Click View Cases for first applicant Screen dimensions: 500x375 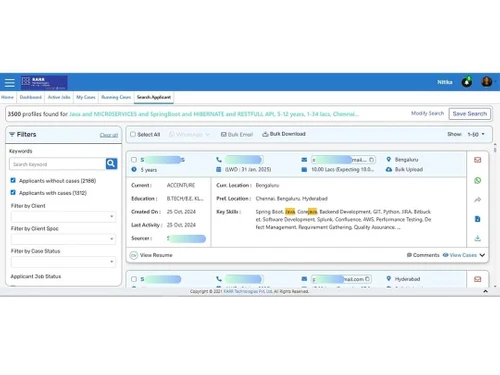point(460,255)
